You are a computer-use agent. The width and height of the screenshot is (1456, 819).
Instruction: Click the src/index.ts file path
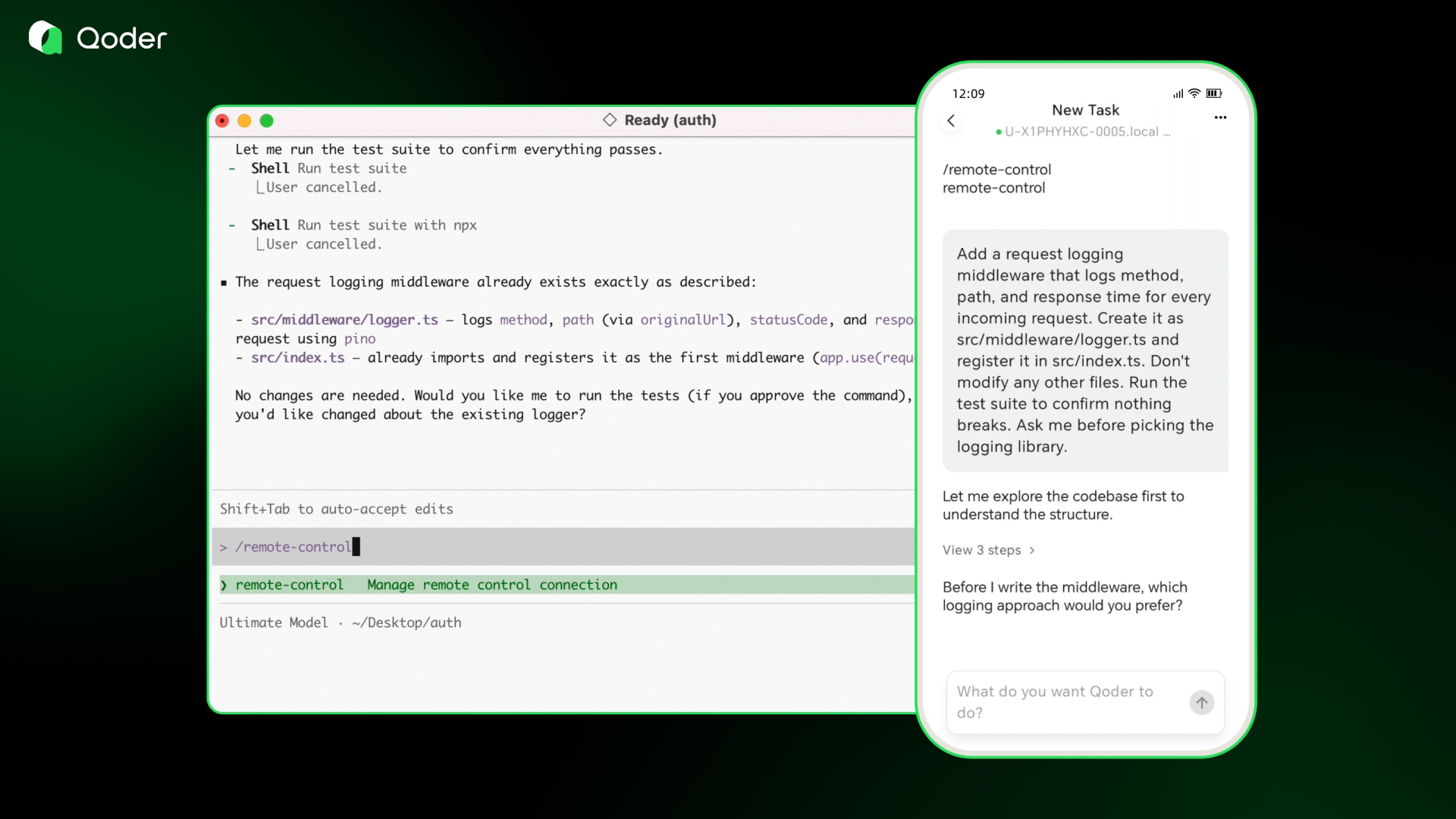pyautogui.click(x=297, y=358)
